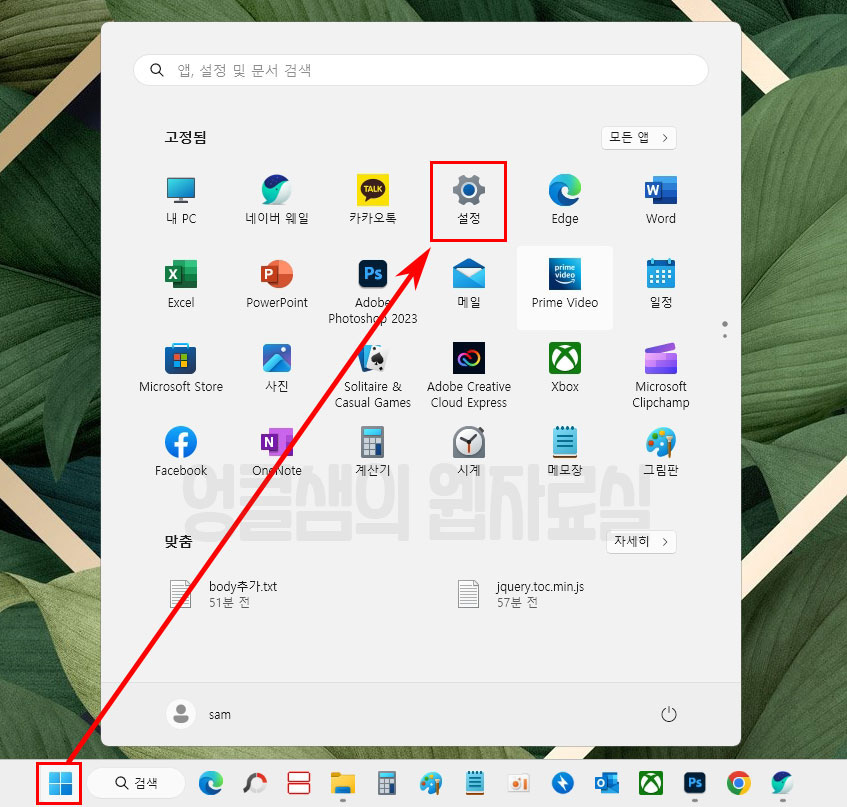Launch 그림판 (Paint) from pinned apps
This screenshot has height=807, width=847.
pos(661,452)
